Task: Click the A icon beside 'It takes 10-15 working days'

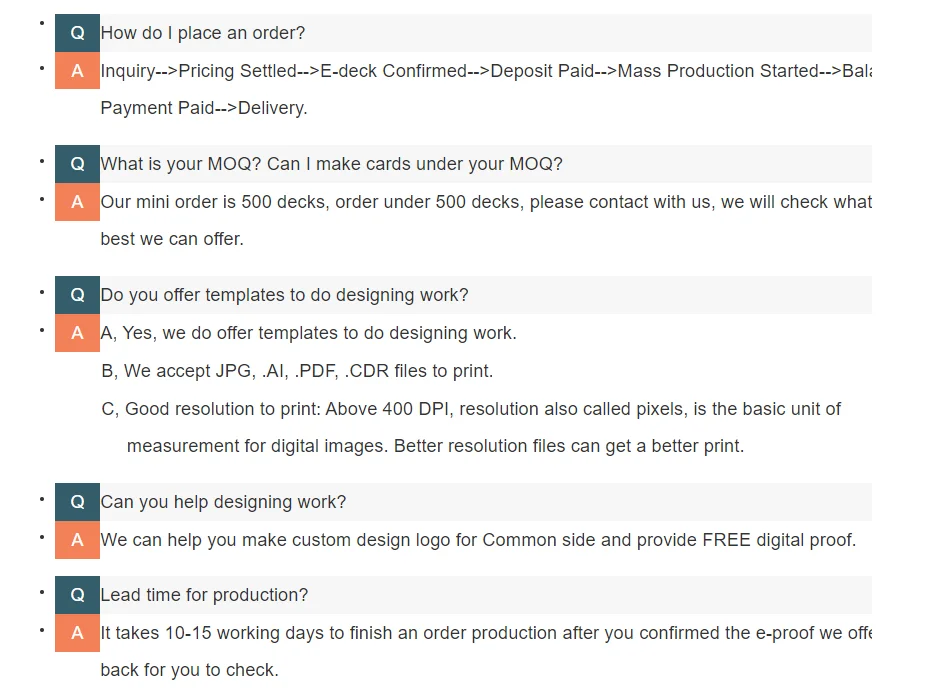Action: (77, 633)
